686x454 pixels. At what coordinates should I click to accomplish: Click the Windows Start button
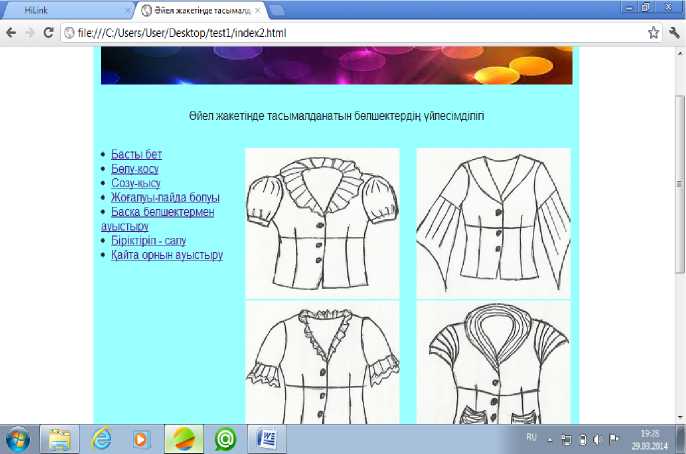tap(18, 439)
